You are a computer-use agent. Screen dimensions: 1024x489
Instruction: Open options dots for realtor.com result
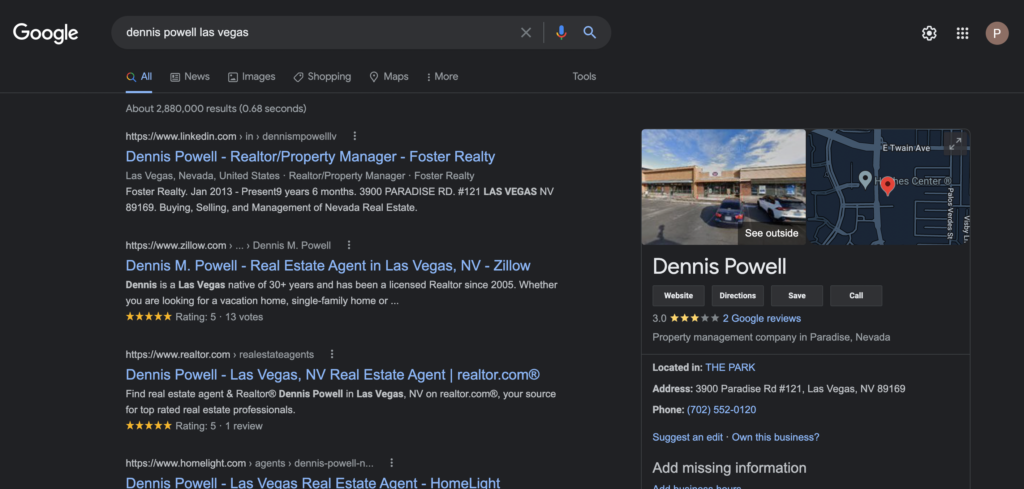pyautogui.click(x=332, y=355)
